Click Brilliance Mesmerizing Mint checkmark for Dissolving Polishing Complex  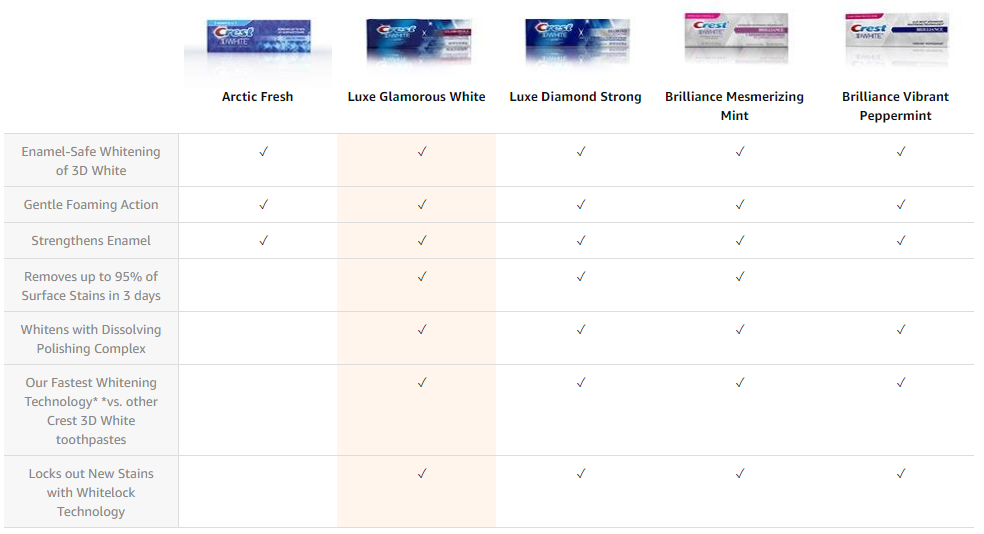point(740,329)
